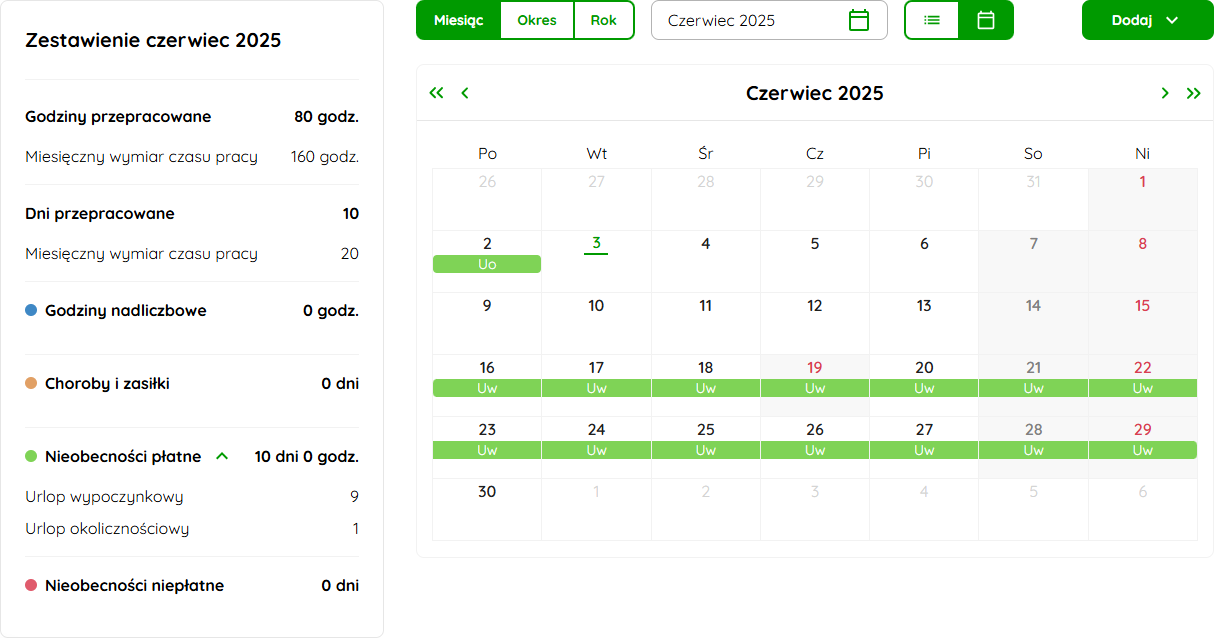The height and width of the screenshot is (638, 1214).
Task: Click Uw leave bar on June 27
Action: pyautogui.click(x=924, y=450)
